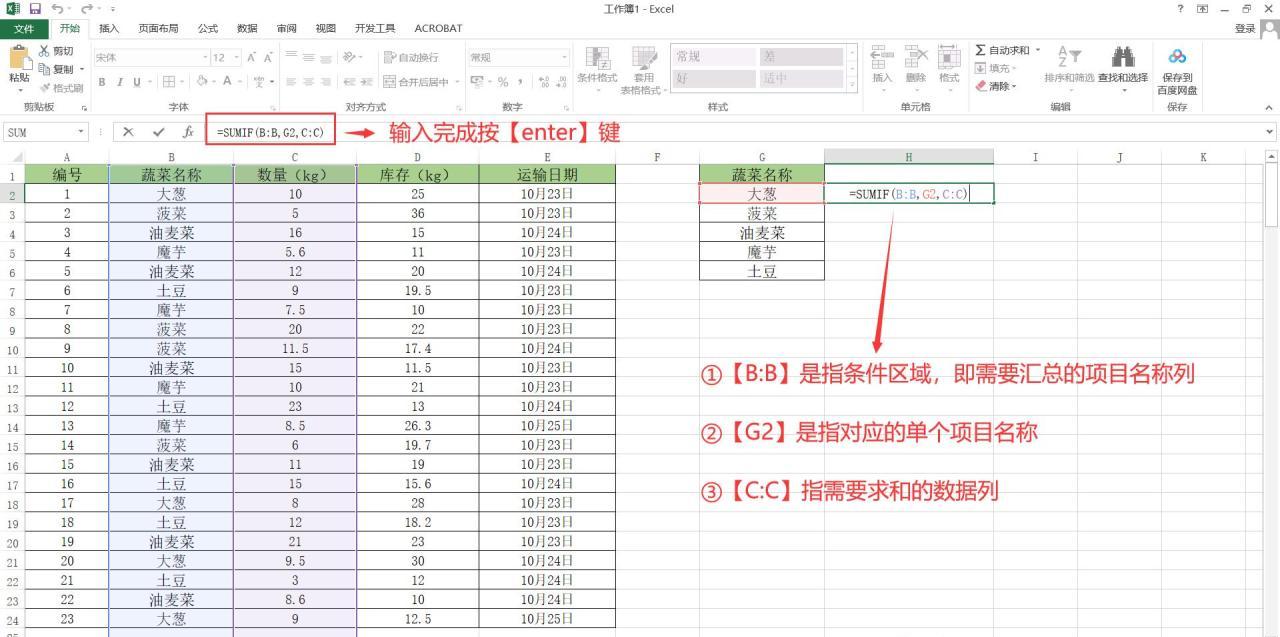
Task: Open the File (文件) tab
Action: click(x=23, y=28)
